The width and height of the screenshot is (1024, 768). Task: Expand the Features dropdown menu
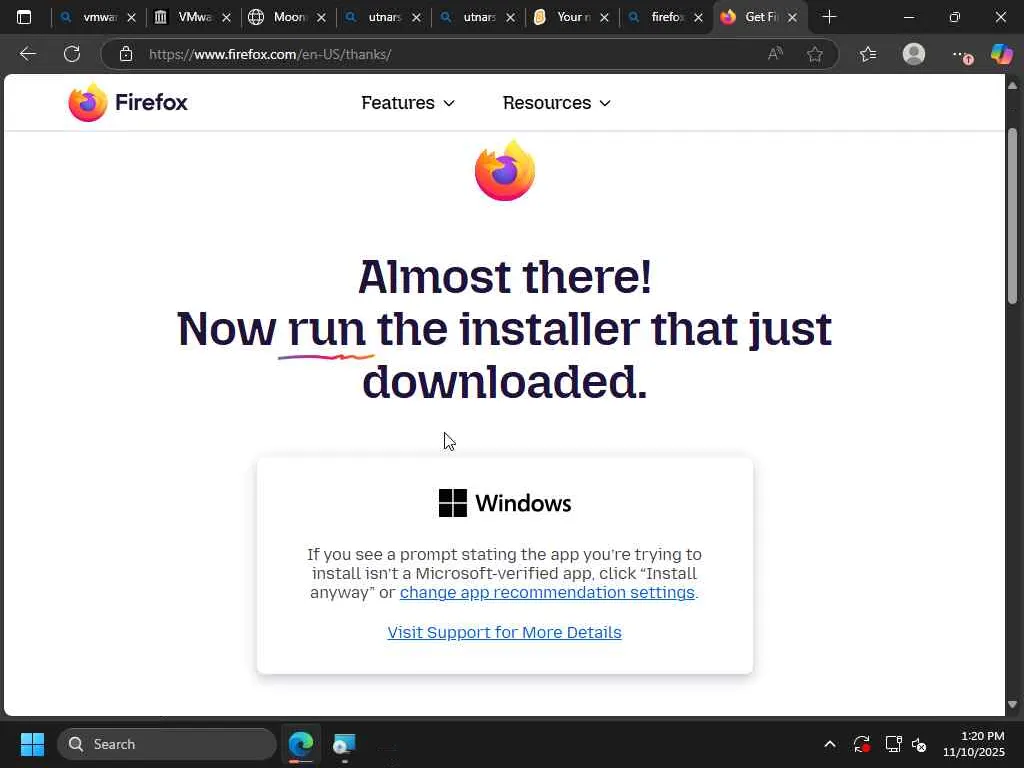[x=408, y=103]
